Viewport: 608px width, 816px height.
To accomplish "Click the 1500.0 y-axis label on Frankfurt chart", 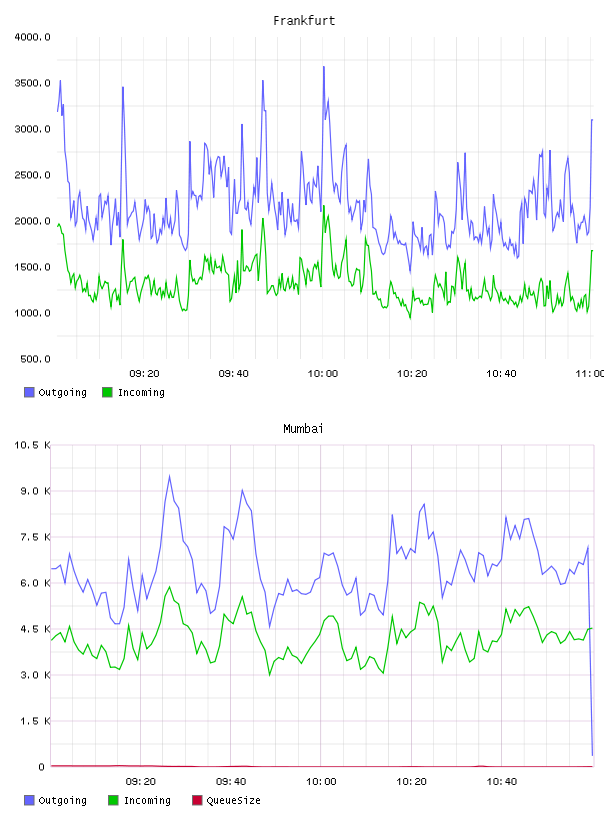I will pyautogui.click(x=32, y=267).
